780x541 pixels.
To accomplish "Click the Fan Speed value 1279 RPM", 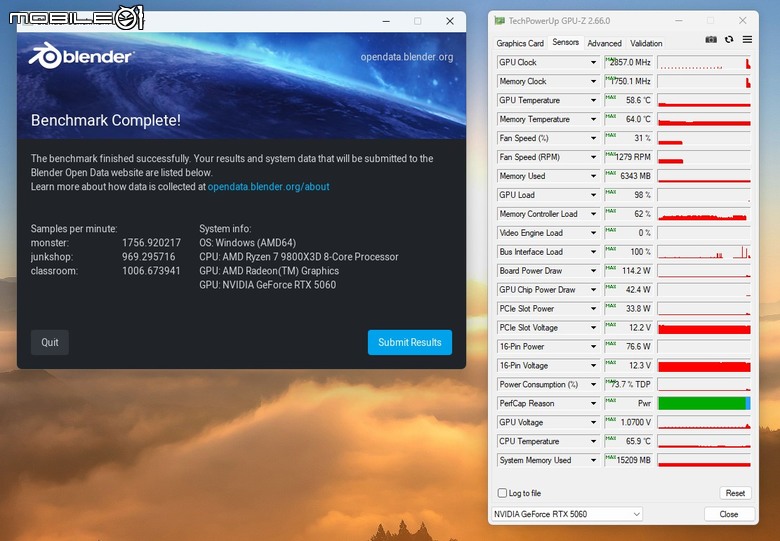I will pos(629,157).
